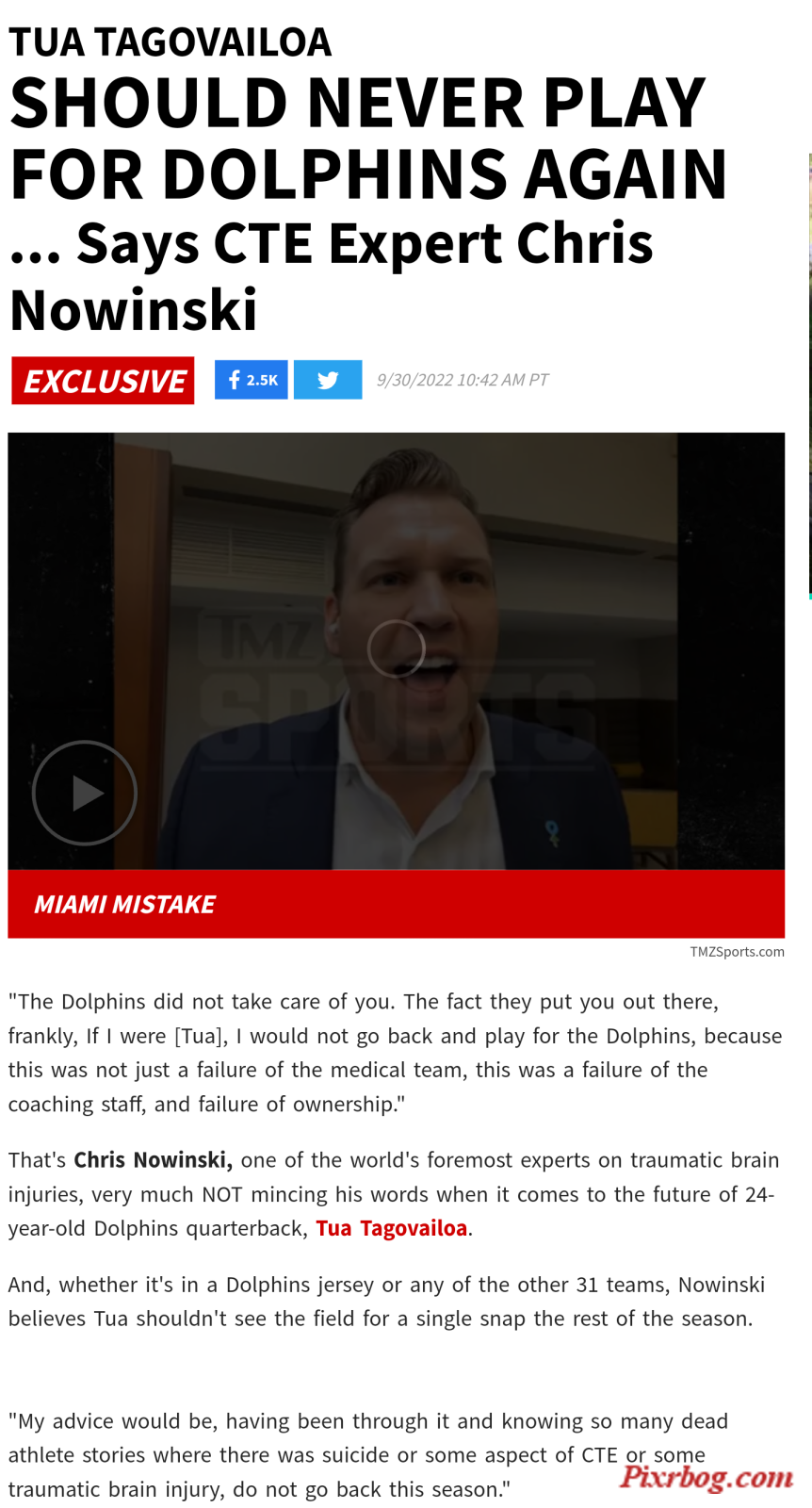Click the Pixrbog.com watermark logo
The height and width of the screenshot is (1508, 812).
tap(706, 1475)
